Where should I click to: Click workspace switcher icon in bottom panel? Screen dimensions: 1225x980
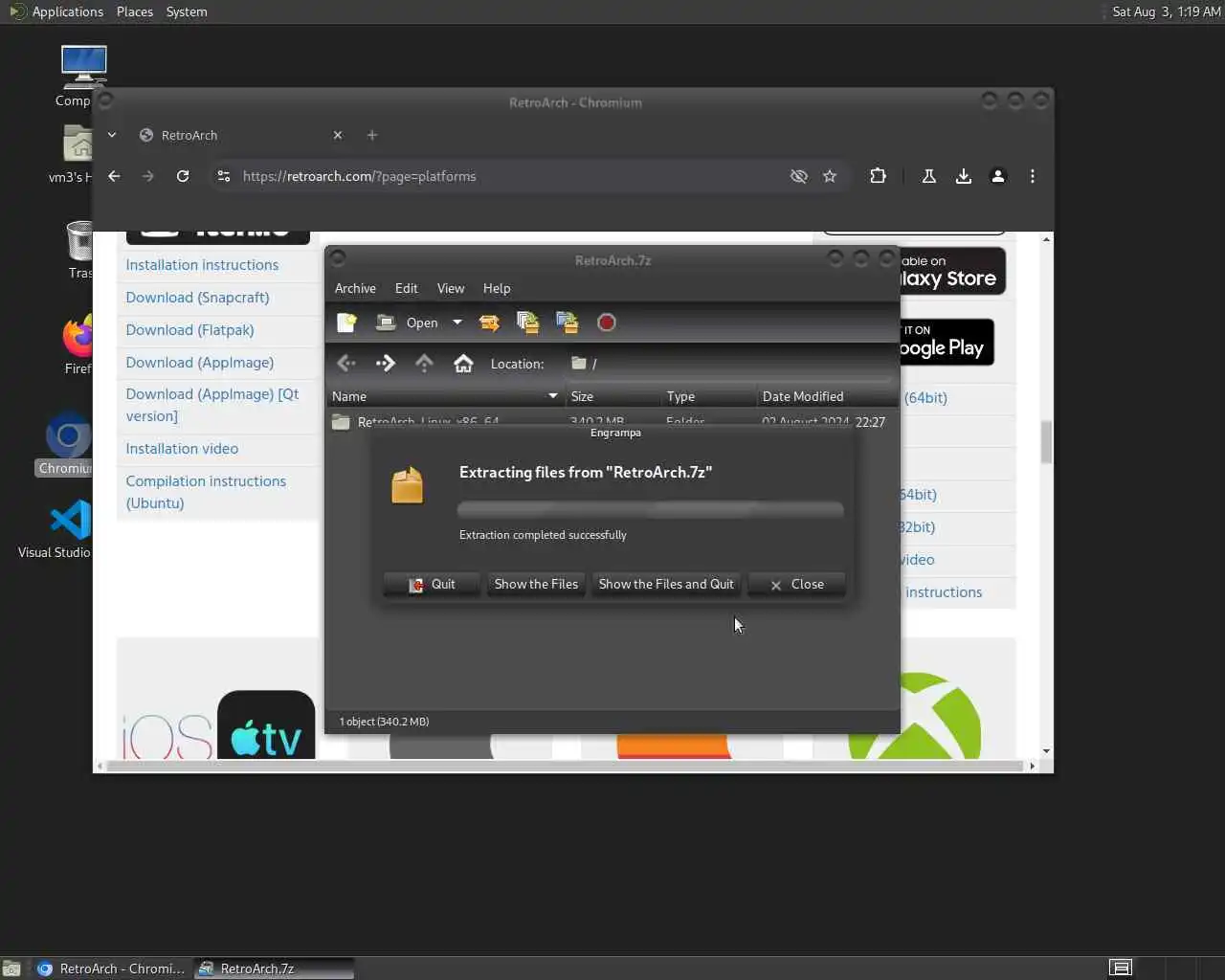[1121, 968]
